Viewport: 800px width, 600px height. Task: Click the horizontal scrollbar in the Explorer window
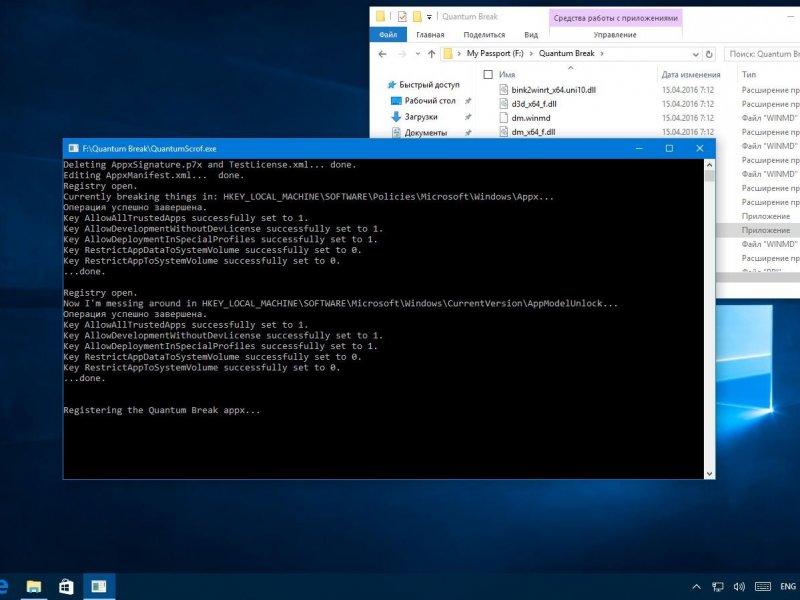click(758, 277)
